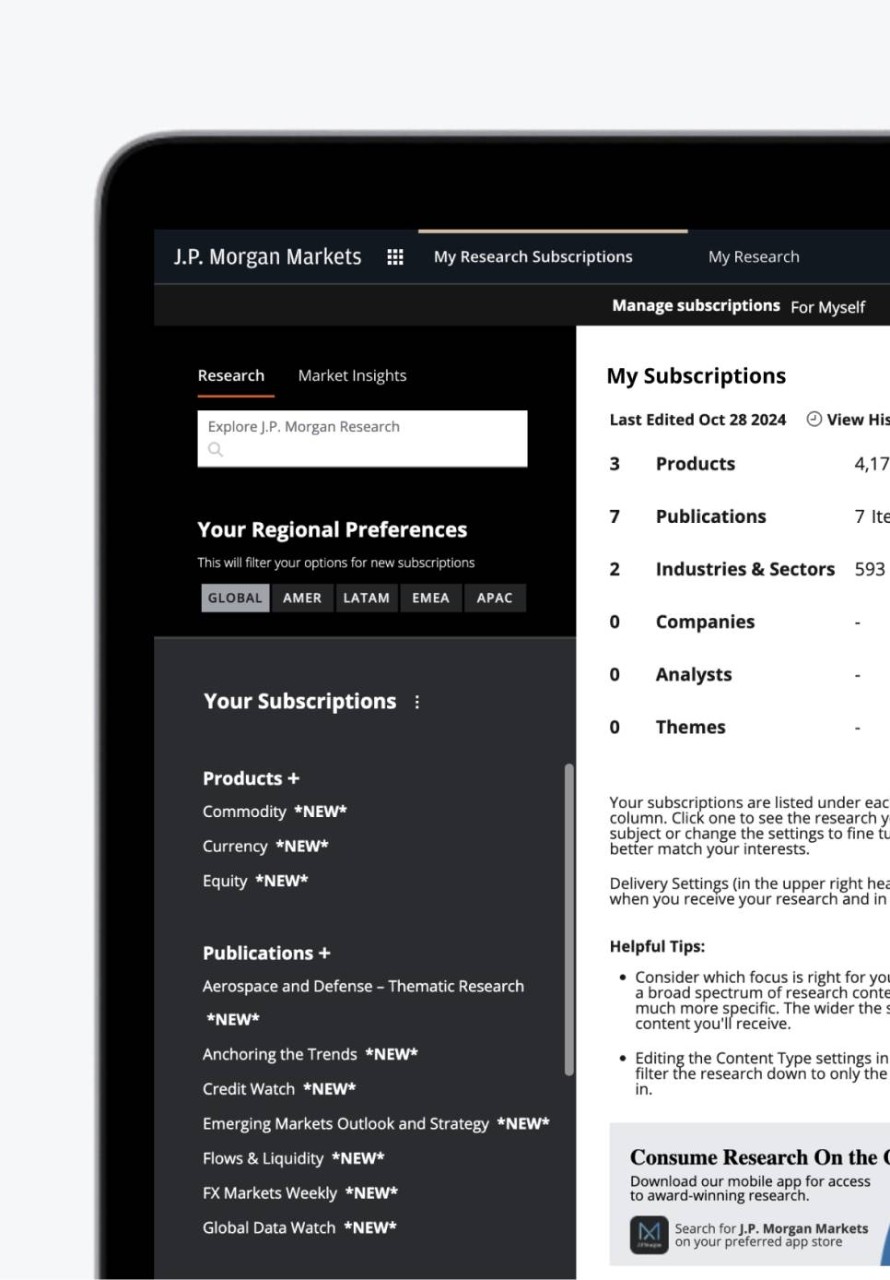Open the My Research tab

coord(753,257)
